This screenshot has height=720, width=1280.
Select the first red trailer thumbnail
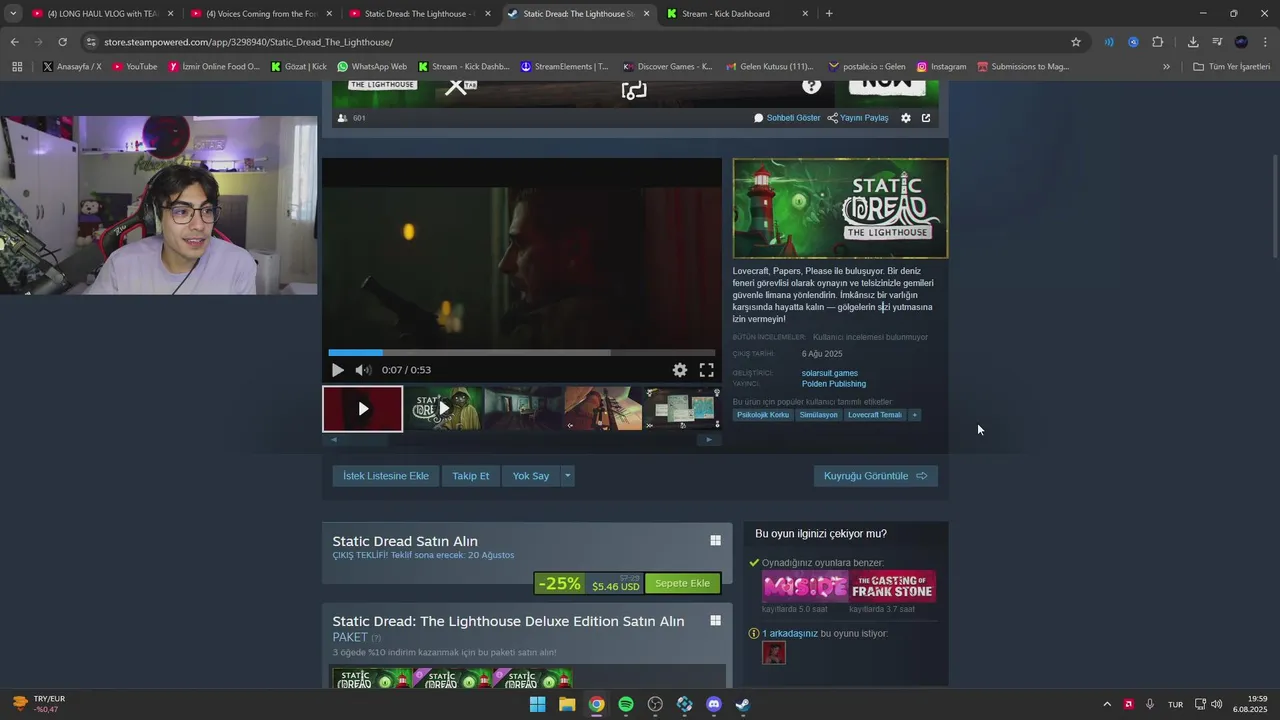pyautogui.click(x=363, y=408)
